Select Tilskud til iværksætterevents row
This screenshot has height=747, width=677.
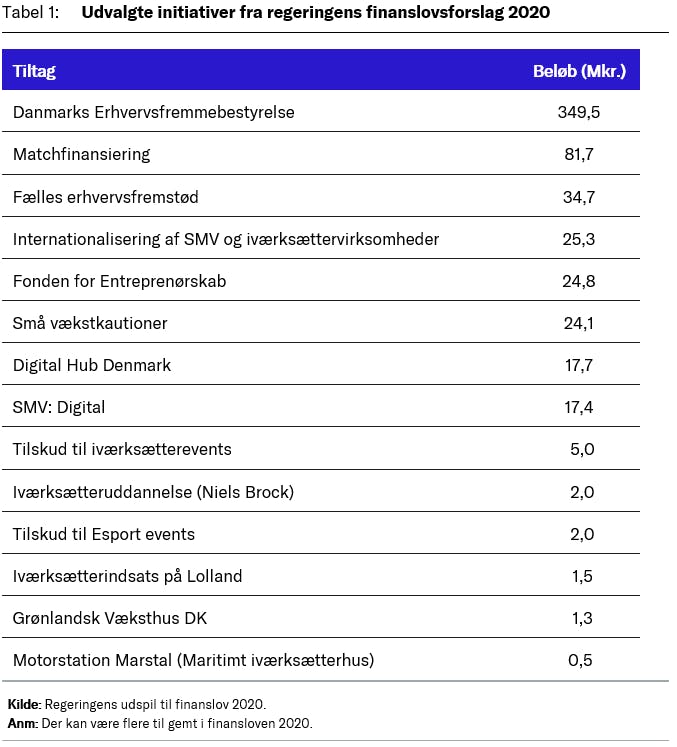pos(122,449)
